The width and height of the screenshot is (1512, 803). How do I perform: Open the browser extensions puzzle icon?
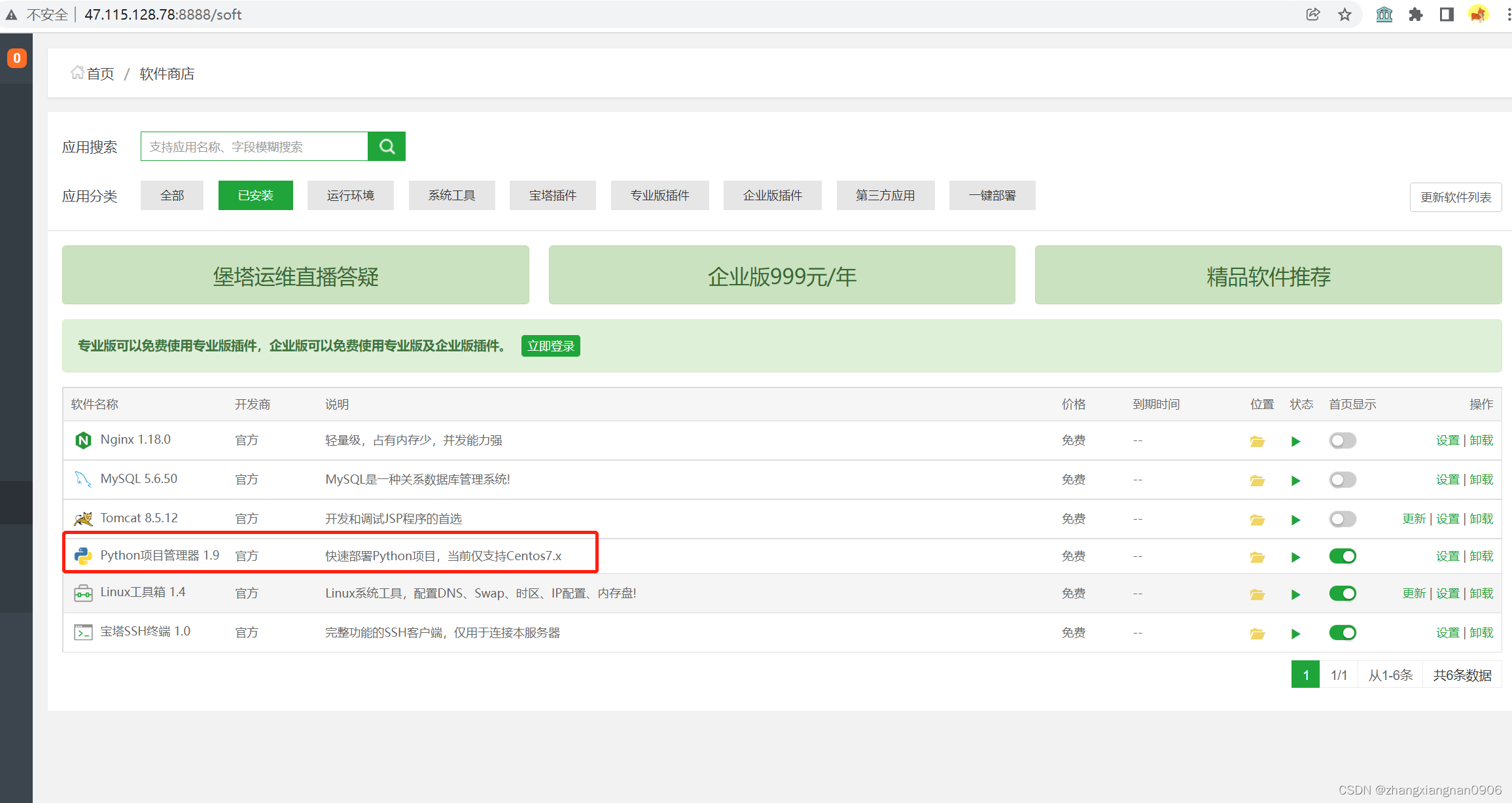point(1415,14)
